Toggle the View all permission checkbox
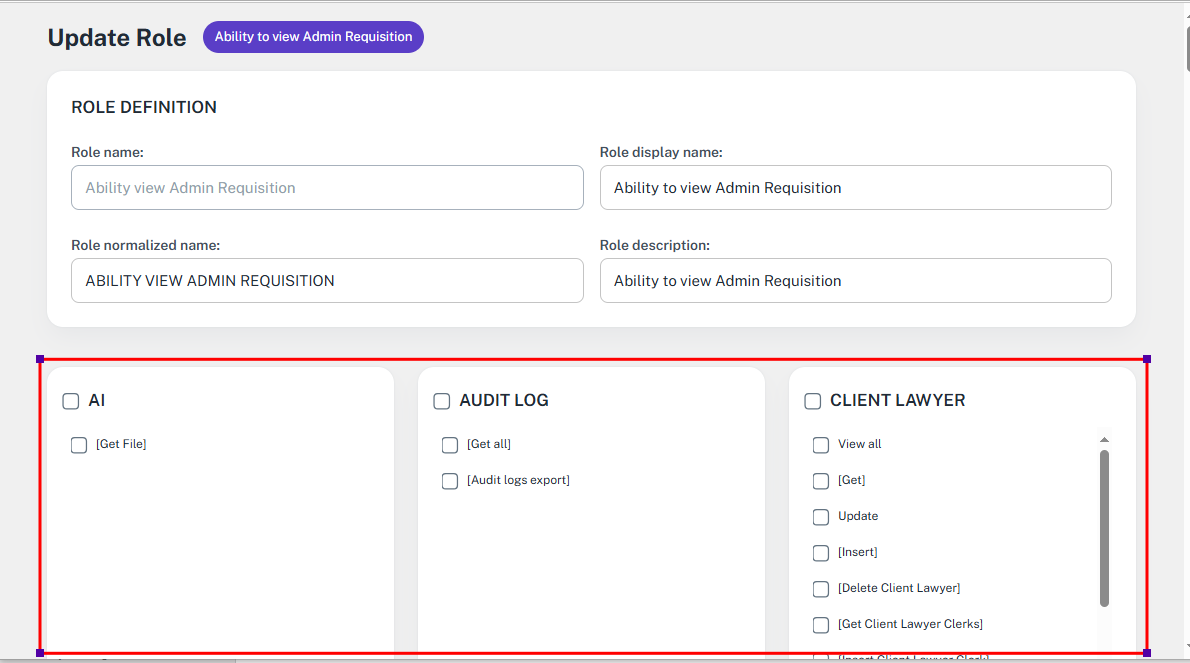Screen dimensions: 1190x663 pos(821,445)
